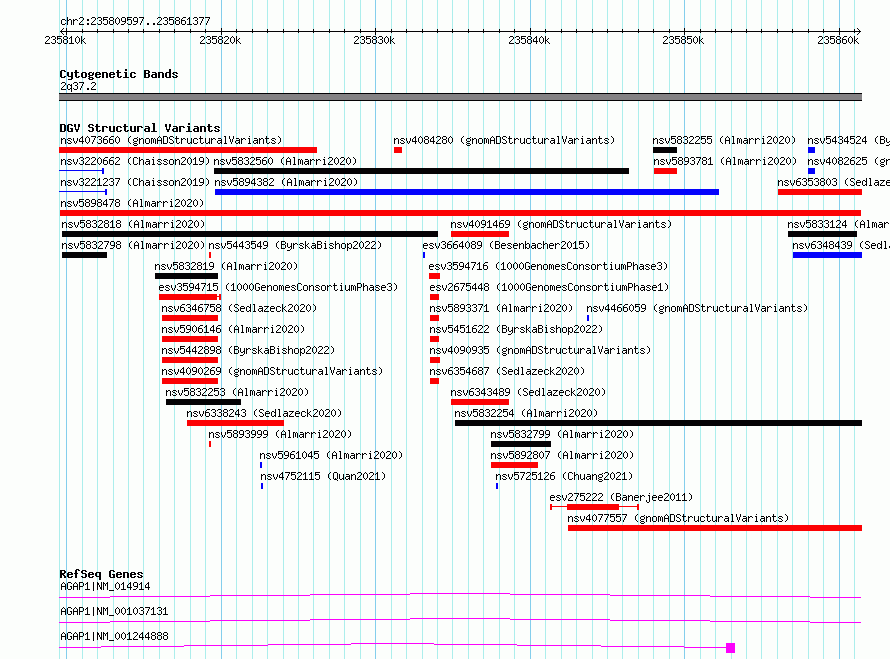Open nsv5892807 Almarri2020 label

pyautogui.click(x=562, y=455)
